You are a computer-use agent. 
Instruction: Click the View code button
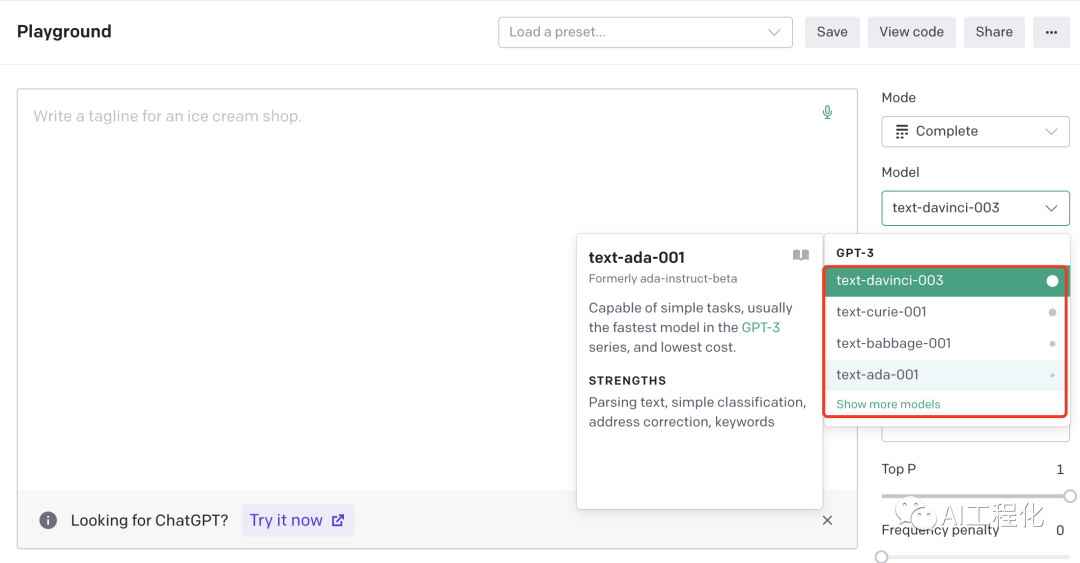click(911, 32)
